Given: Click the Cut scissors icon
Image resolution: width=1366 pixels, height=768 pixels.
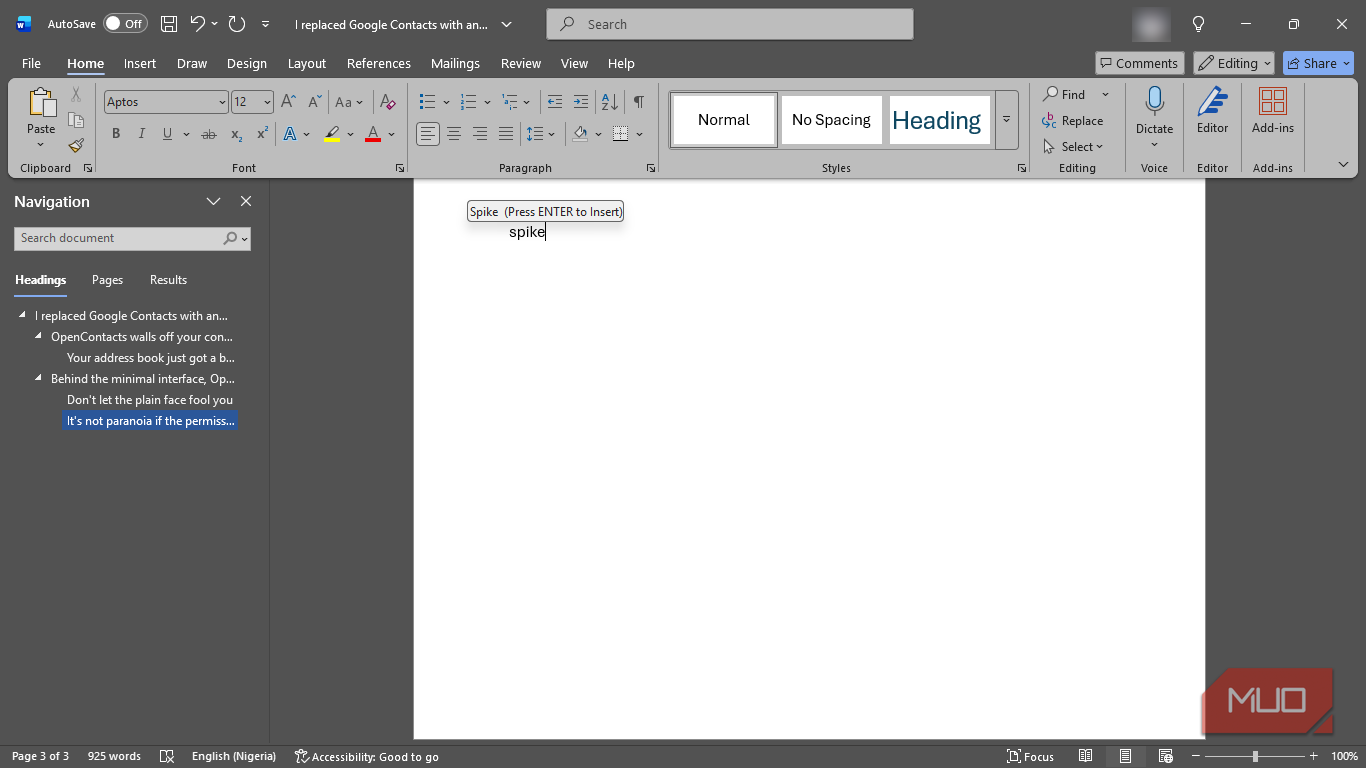Looking at the screenshot, I should (x=76, y=95).
